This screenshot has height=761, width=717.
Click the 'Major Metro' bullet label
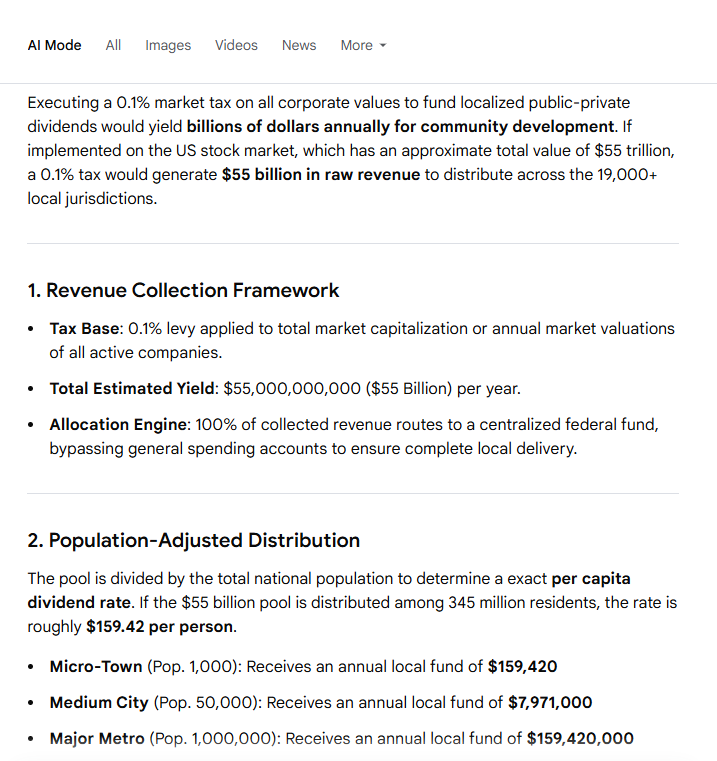pyautogui.click(x=97, y=738)
